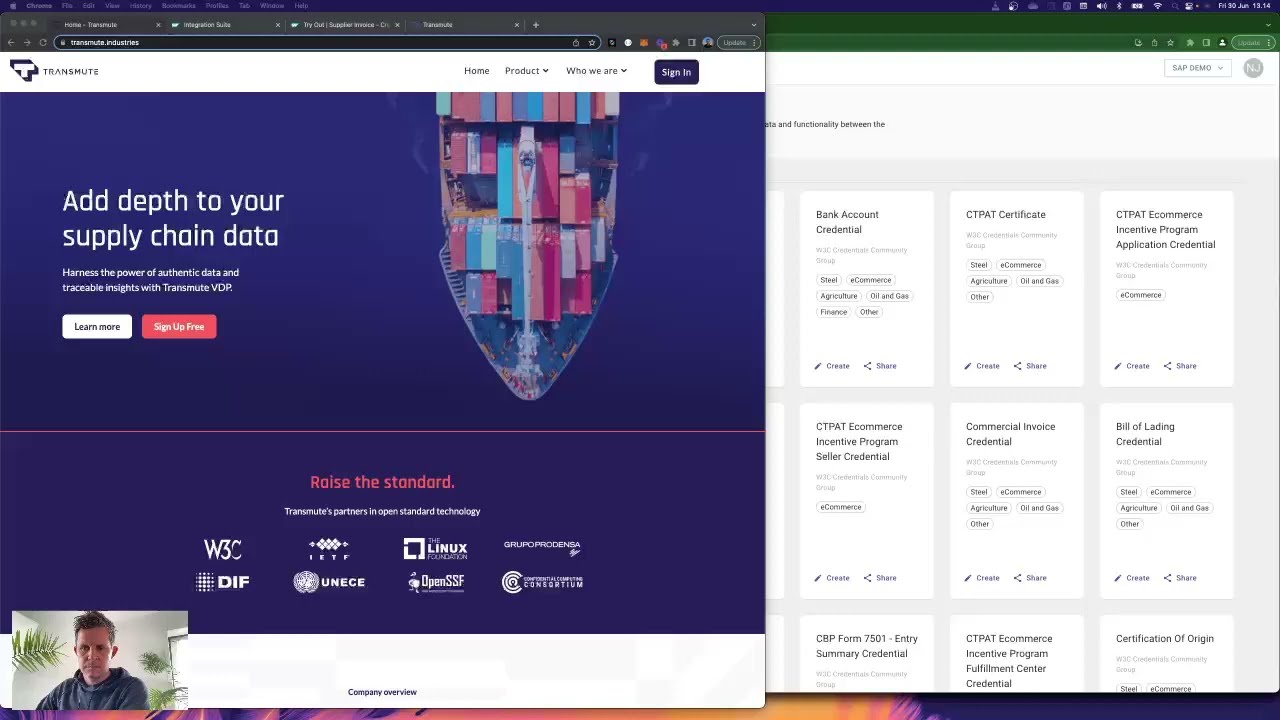
Task: Switch to the Try Out Supplier Invoice tab
Action: (346, 24)
